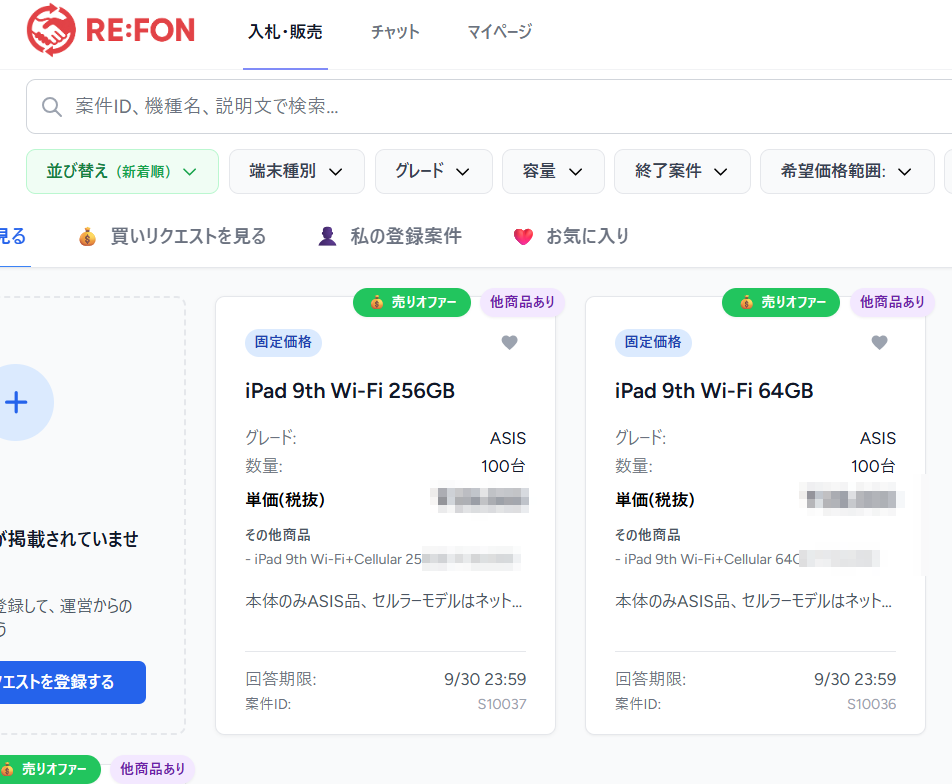Click the 64GB card description 本体のみASIS品
This screenshot has width=952, height=784.
click(x=753, y=601)
